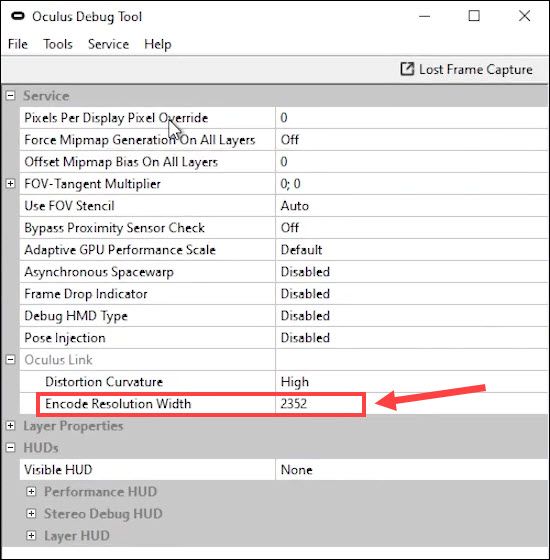Select the Pose Injection label
550x560 pixels.
tap(65, 338)
